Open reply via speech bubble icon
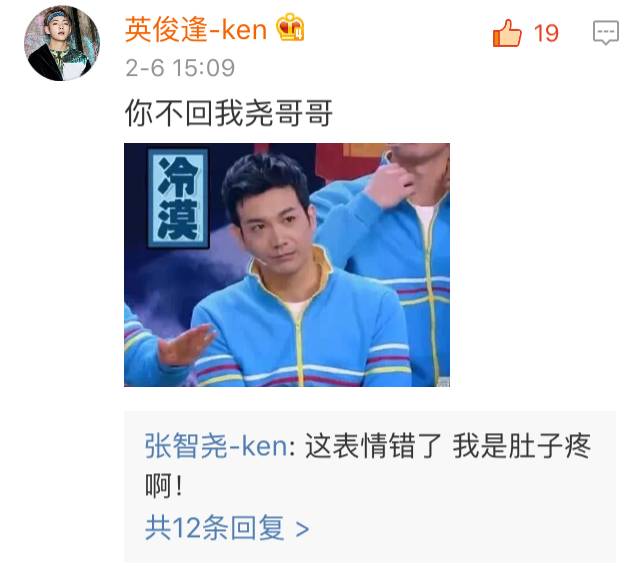The image size is (639, 566). [x=606, y=32]
